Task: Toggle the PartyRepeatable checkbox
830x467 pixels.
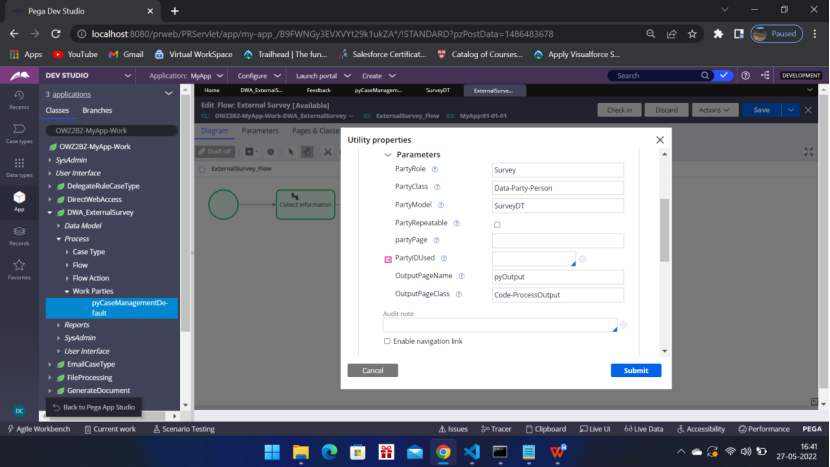Action: (x=497, y=224)
